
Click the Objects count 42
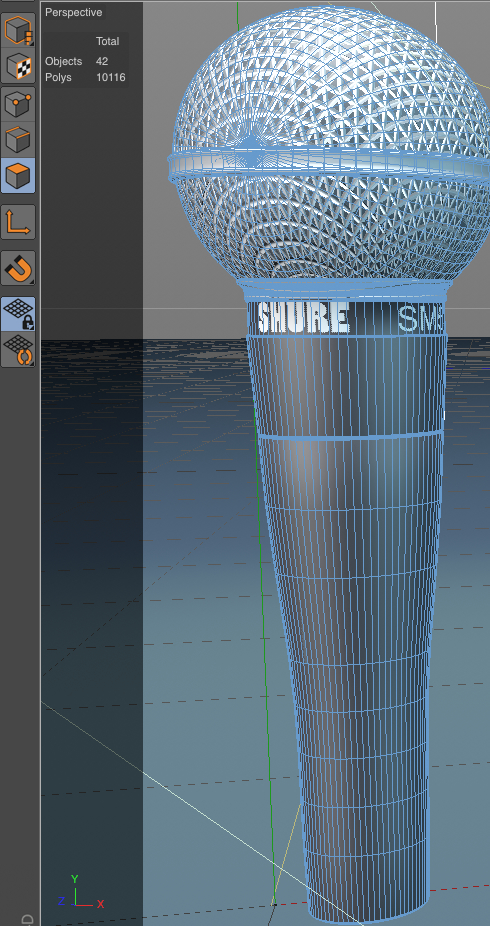102,61
